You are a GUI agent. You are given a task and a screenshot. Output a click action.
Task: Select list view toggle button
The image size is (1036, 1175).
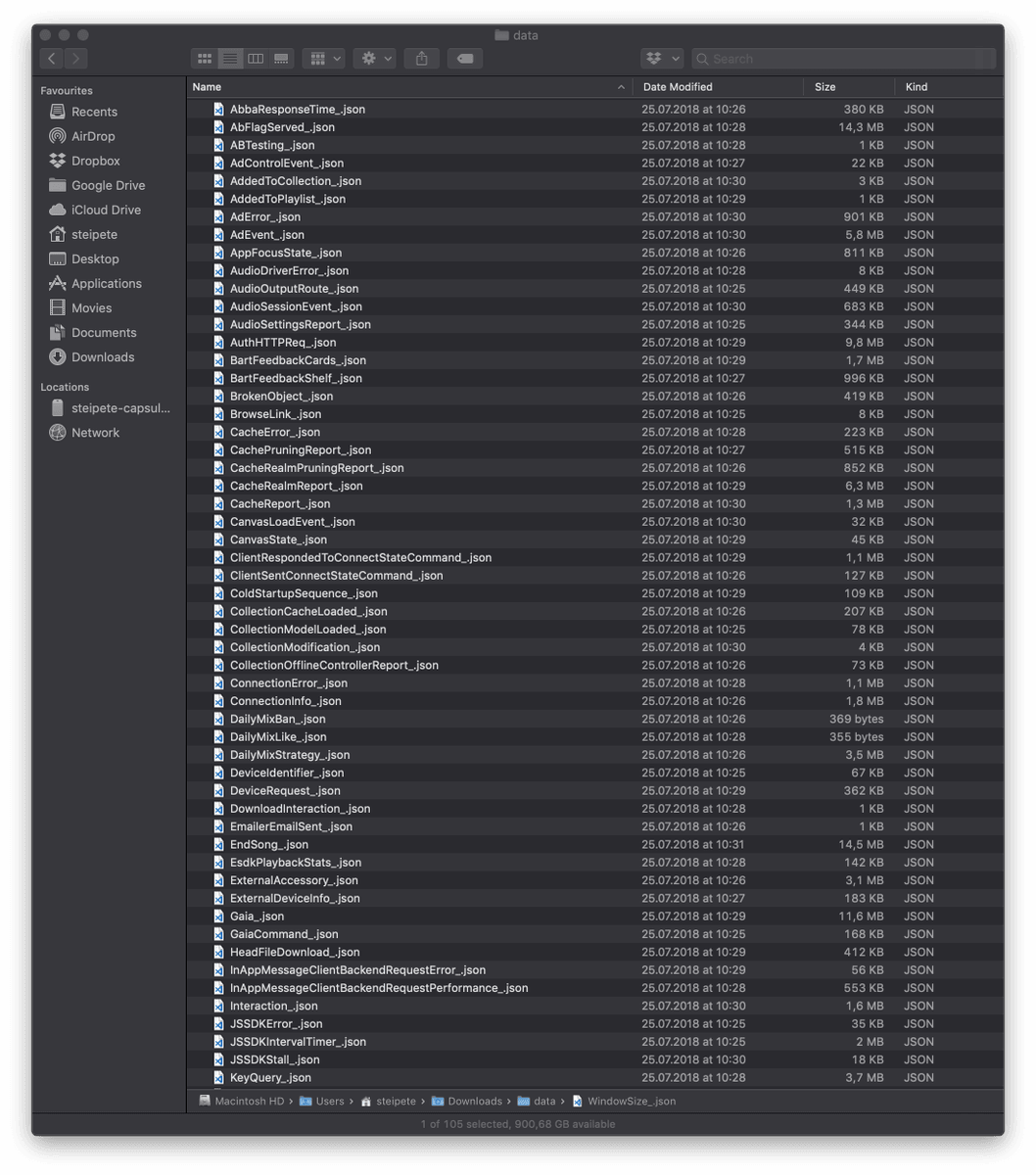click(x=230, y=59)
